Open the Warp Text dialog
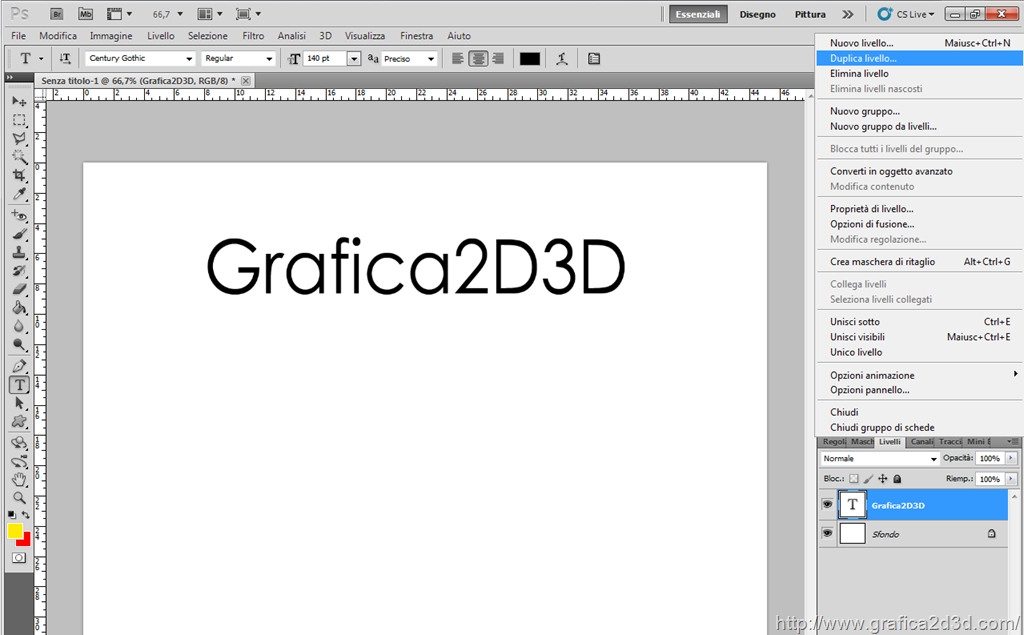 (x=562, y=59)
